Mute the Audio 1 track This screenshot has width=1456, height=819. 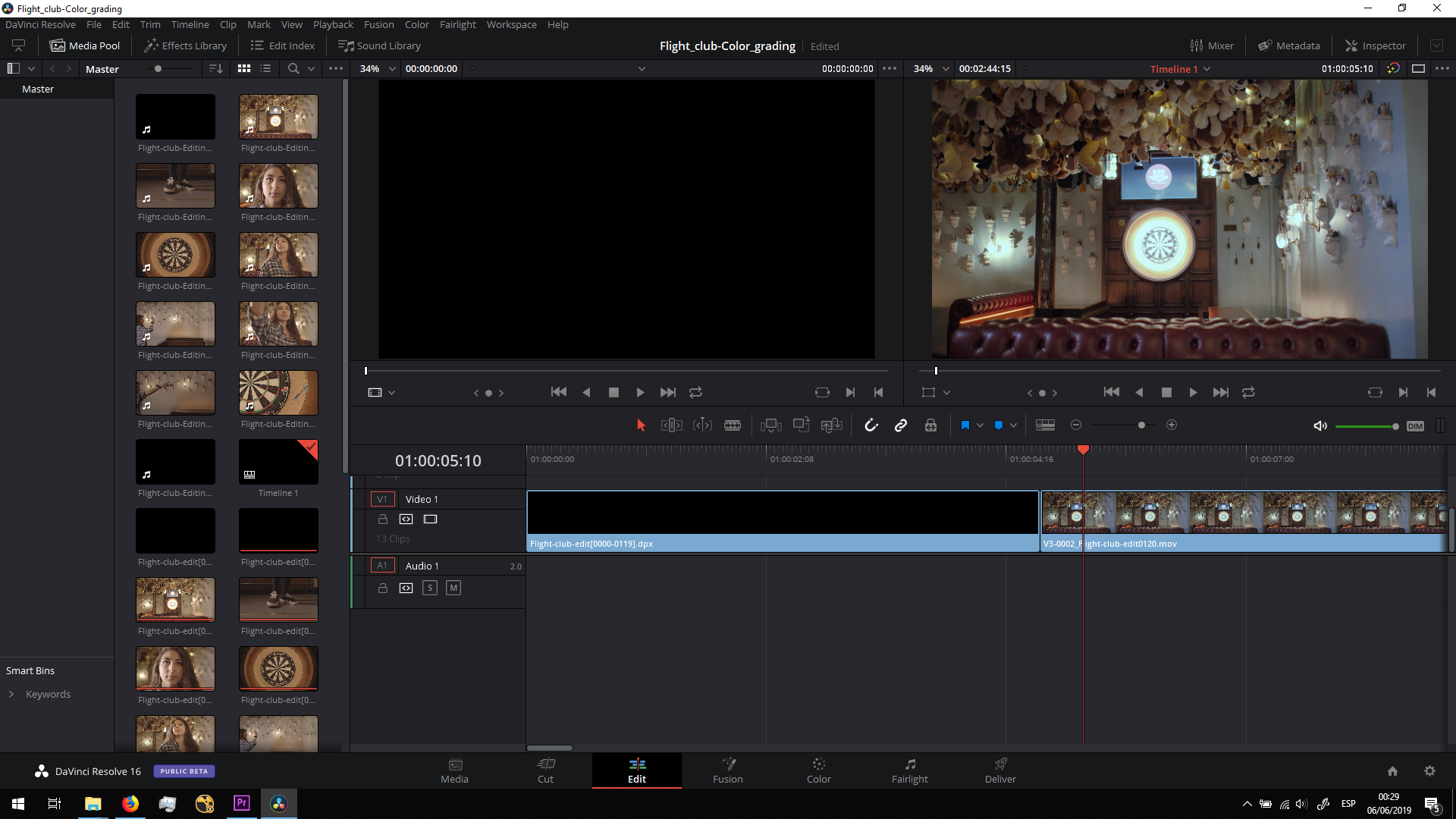pyautogui.click(x=453, y=588)
